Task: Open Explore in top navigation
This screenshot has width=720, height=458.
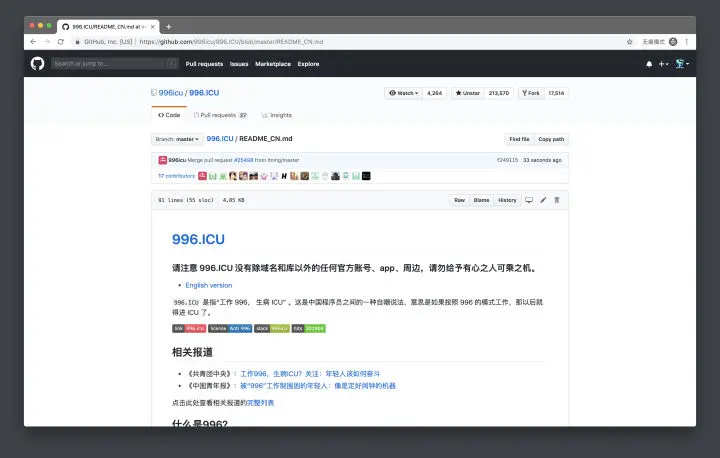Action: tap(308, 64)
